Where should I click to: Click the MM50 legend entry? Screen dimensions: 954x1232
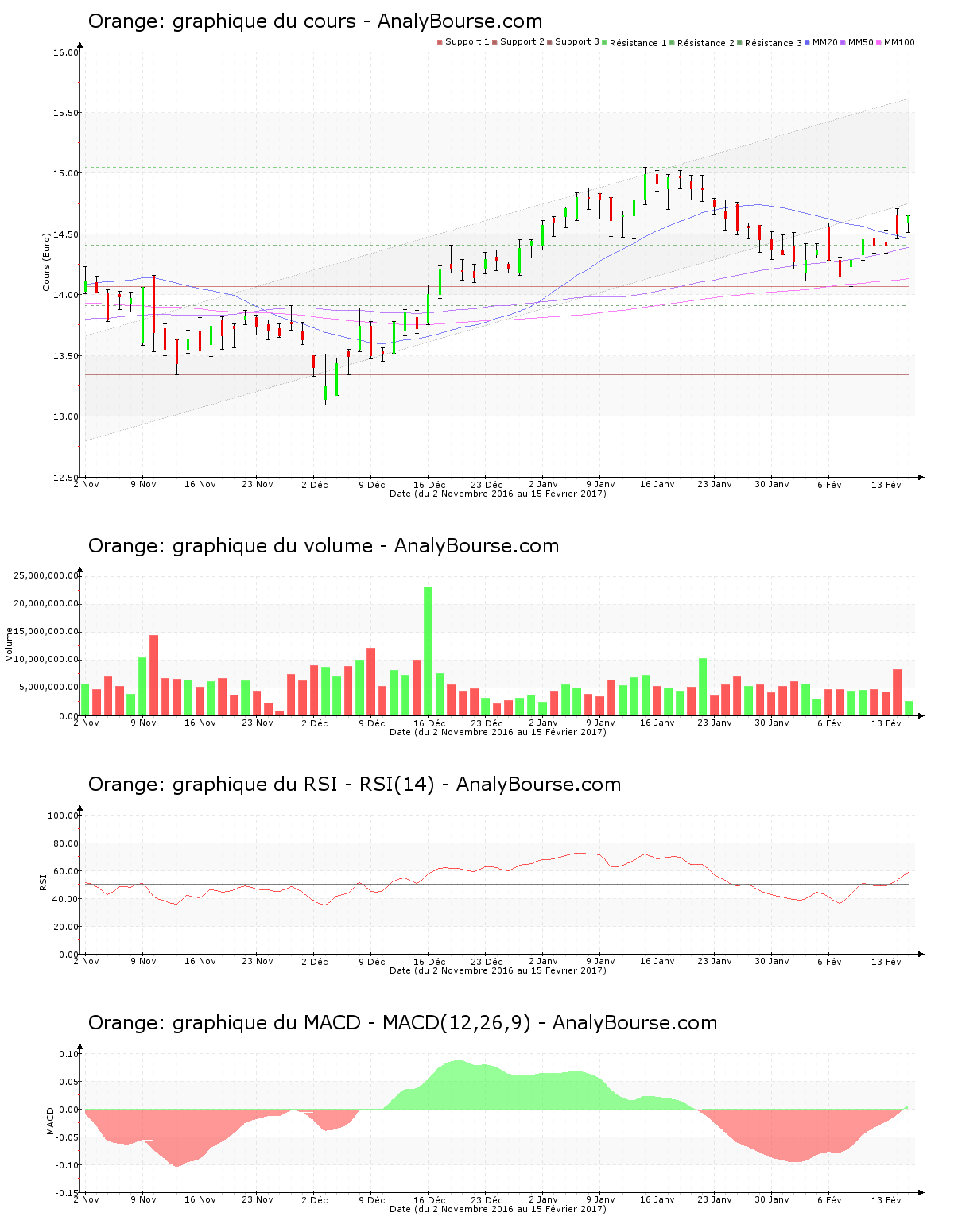tap(857, 42)
